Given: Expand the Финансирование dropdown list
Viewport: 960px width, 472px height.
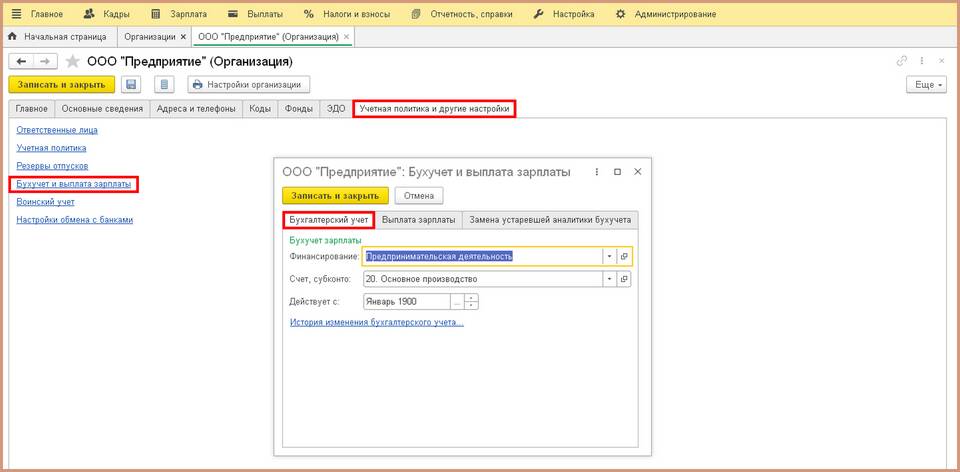Looking at the screenshot, I should tap(608, 256).
